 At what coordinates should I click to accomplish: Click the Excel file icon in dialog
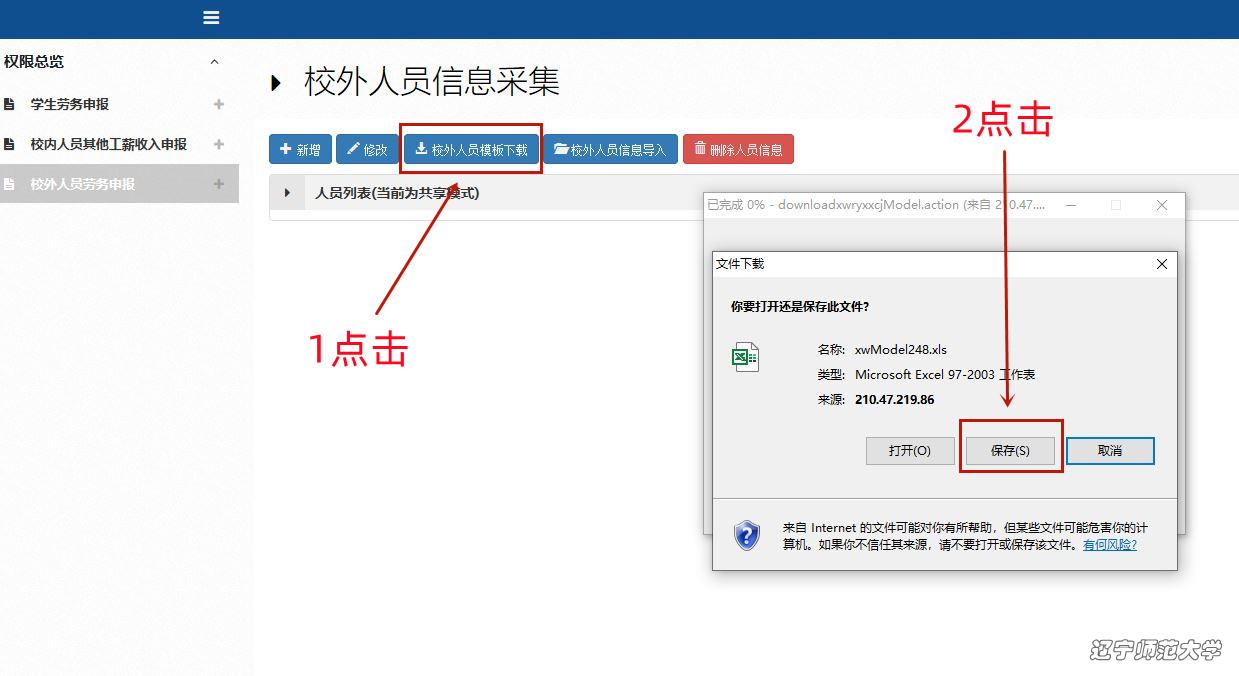point(745,357)
